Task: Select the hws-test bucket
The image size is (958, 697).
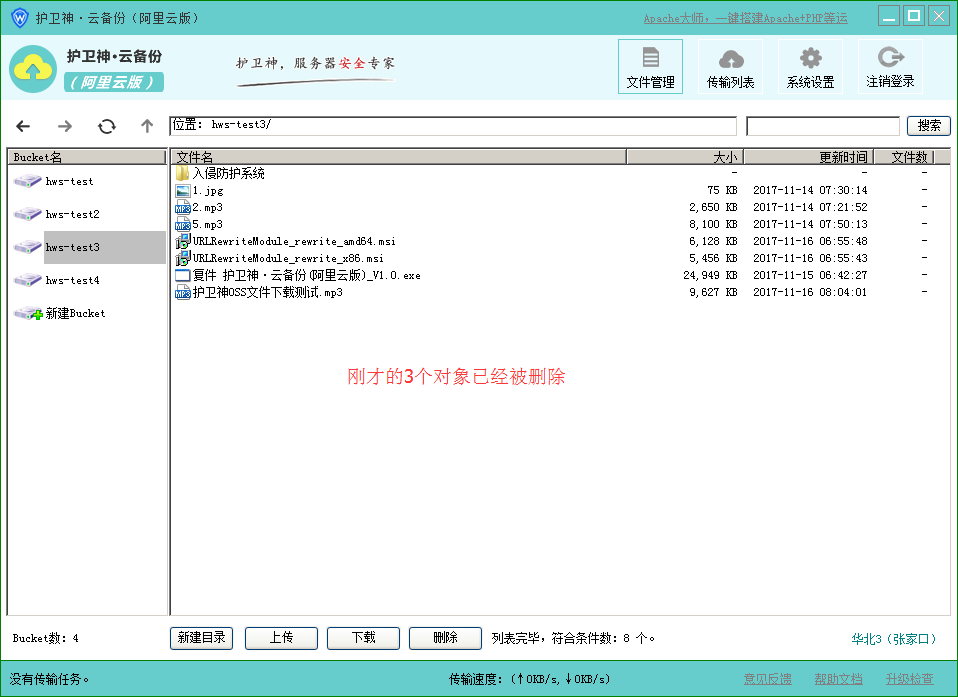Action: [69, 182]
